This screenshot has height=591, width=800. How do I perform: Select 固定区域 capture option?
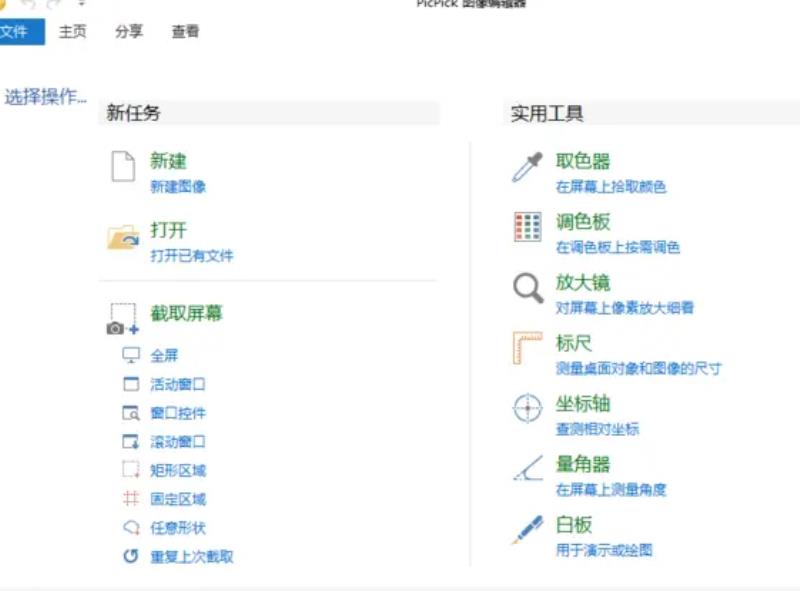(x=178, y=499)
